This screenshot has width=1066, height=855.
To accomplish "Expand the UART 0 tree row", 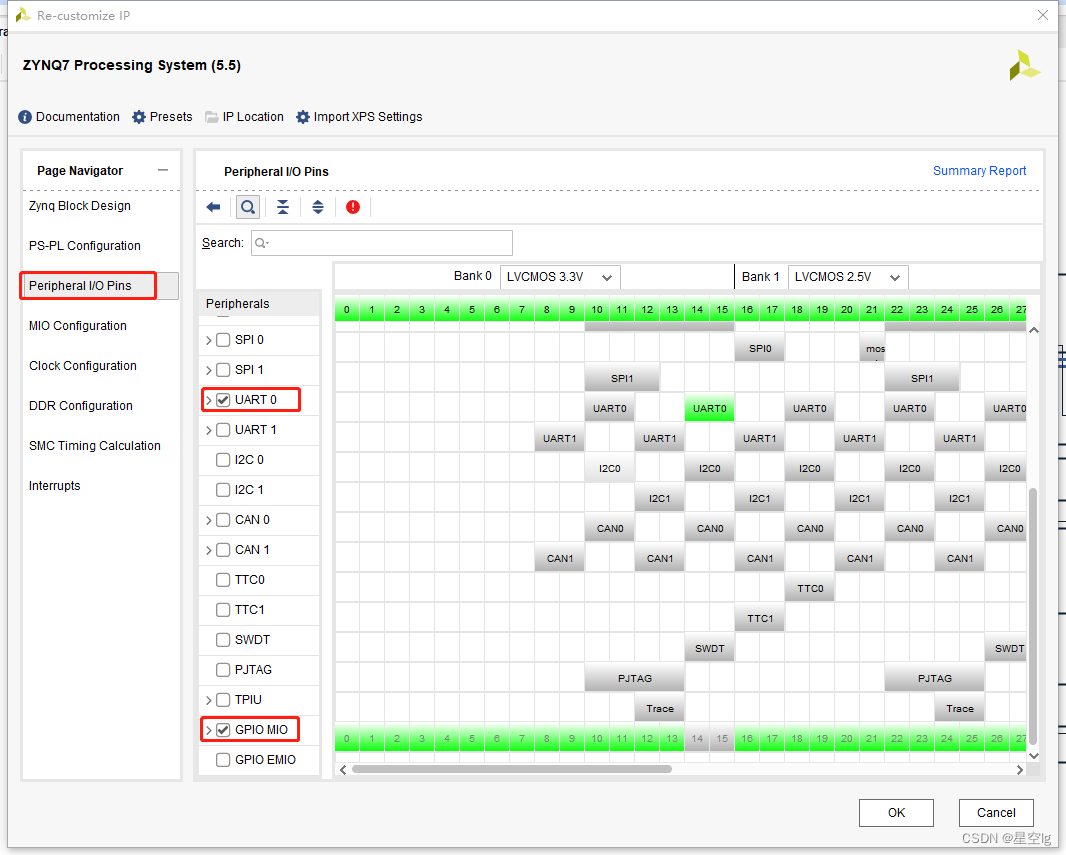I will tap(209, 400).
